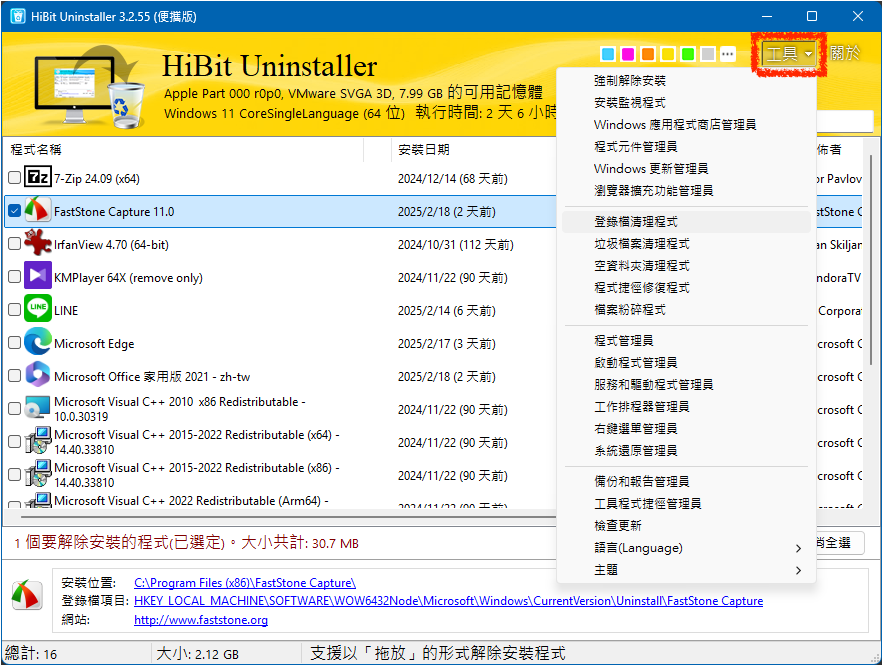
Task: Tick the LINE checkbox
Action: click(x=15, y=310)
